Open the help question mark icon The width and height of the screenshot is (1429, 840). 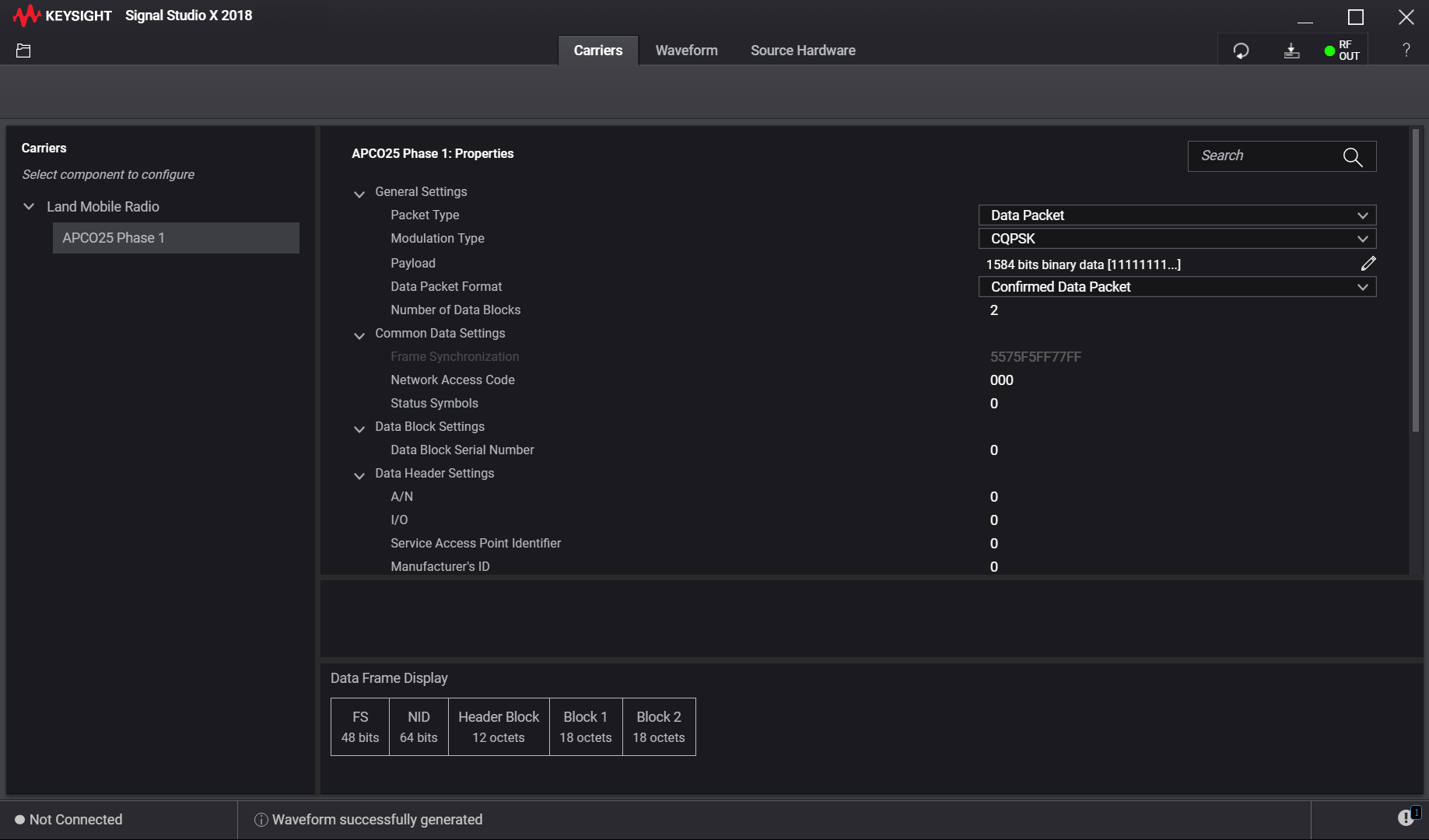(1406, 51)
